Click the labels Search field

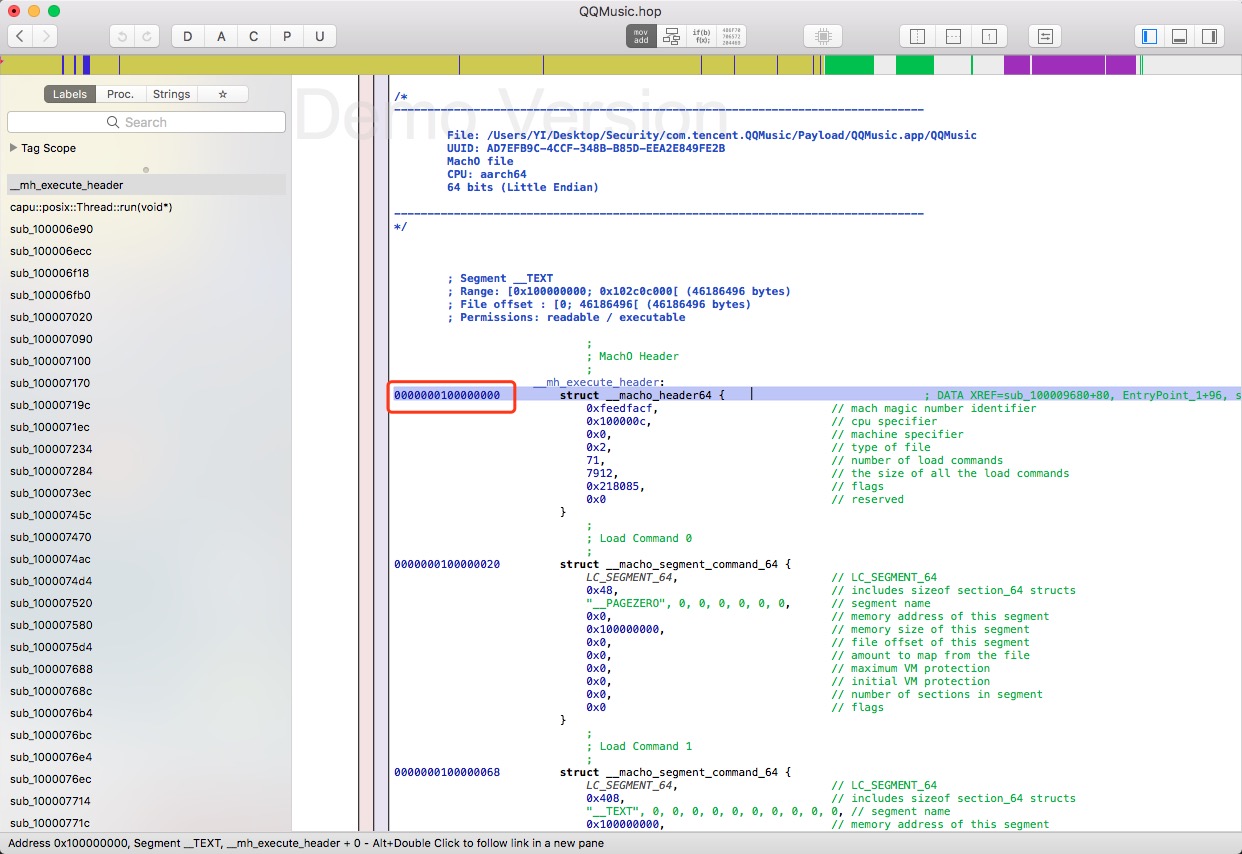coord(146,122)
